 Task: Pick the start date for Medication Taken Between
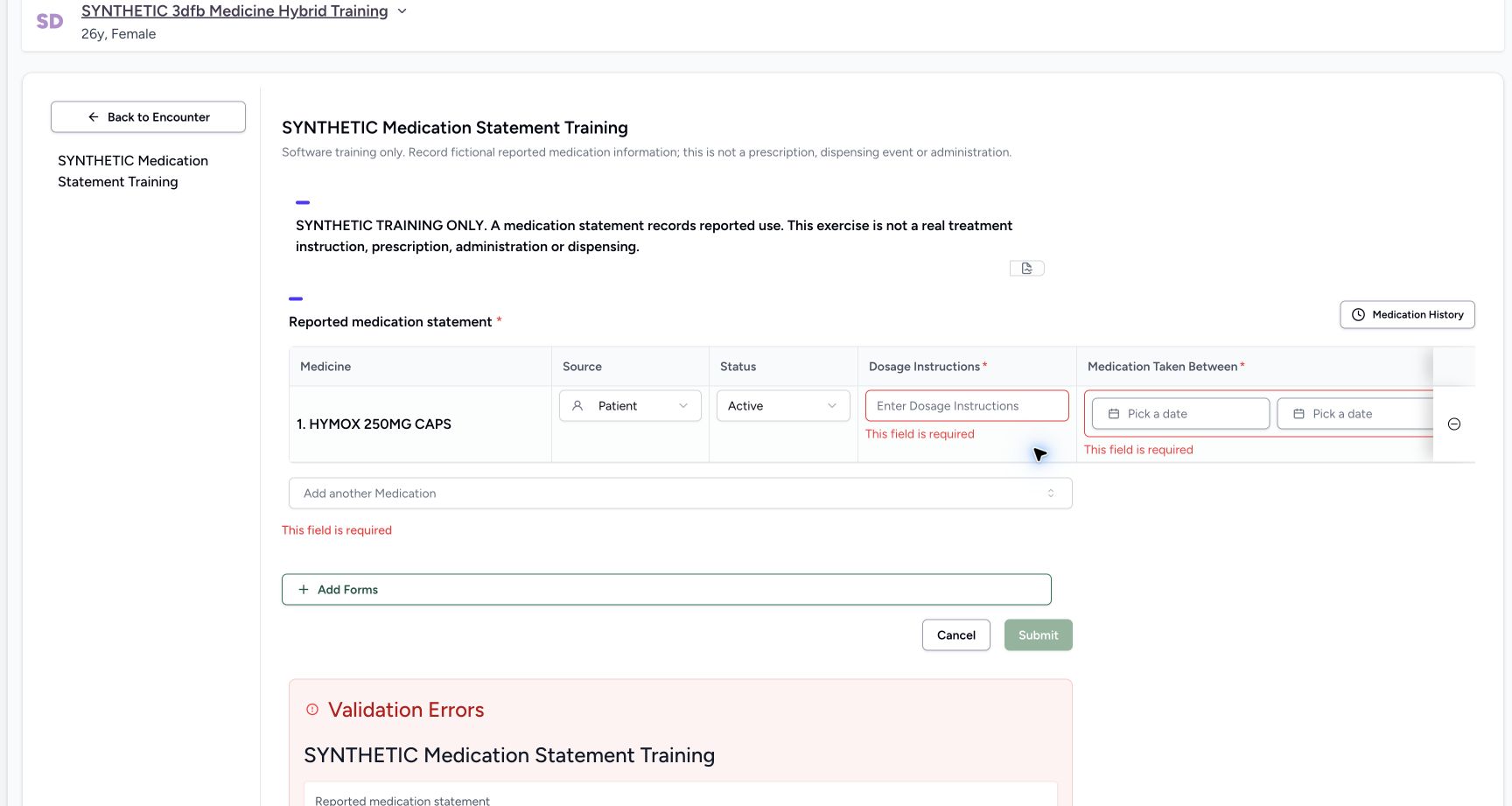point(1180,414)
